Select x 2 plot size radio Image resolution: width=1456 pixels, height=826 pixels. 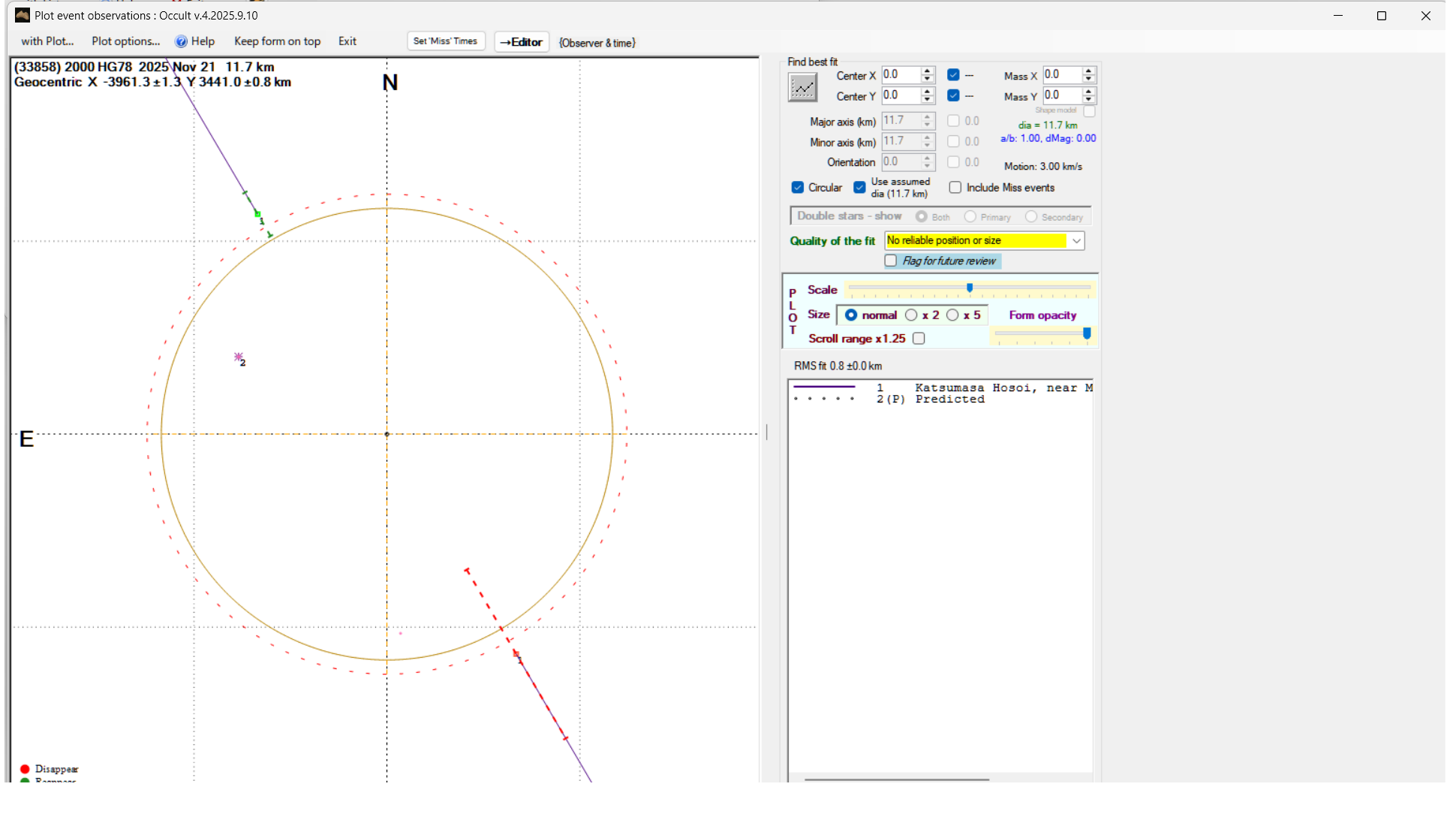911,315
